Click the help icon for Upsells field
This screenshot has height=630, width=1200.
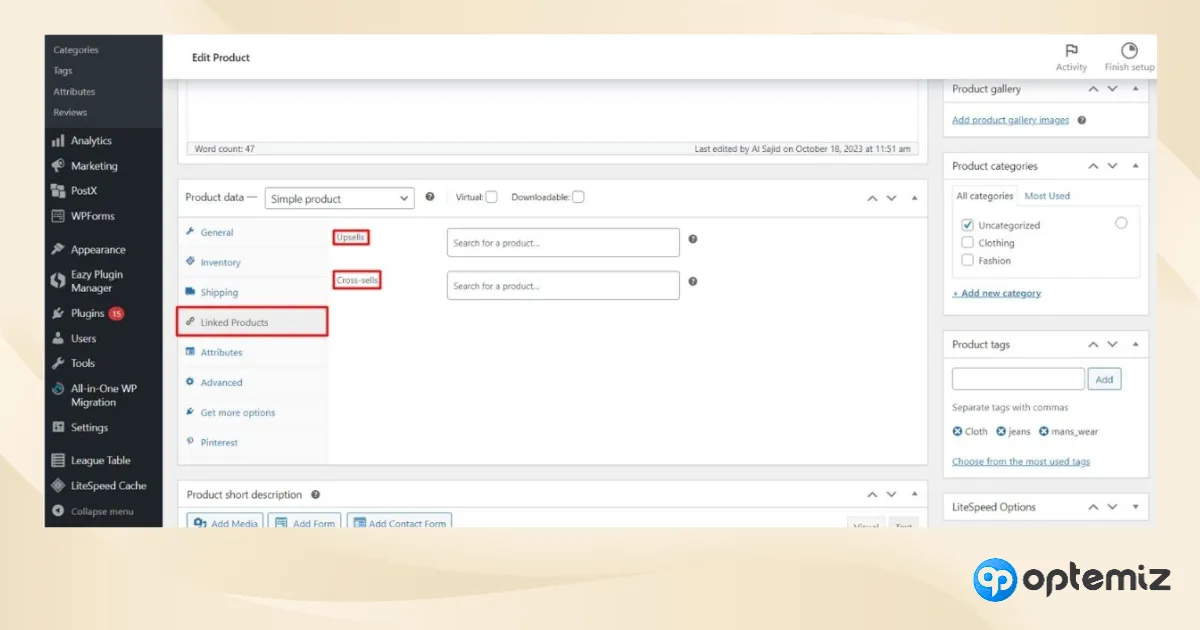click(693, 239)
